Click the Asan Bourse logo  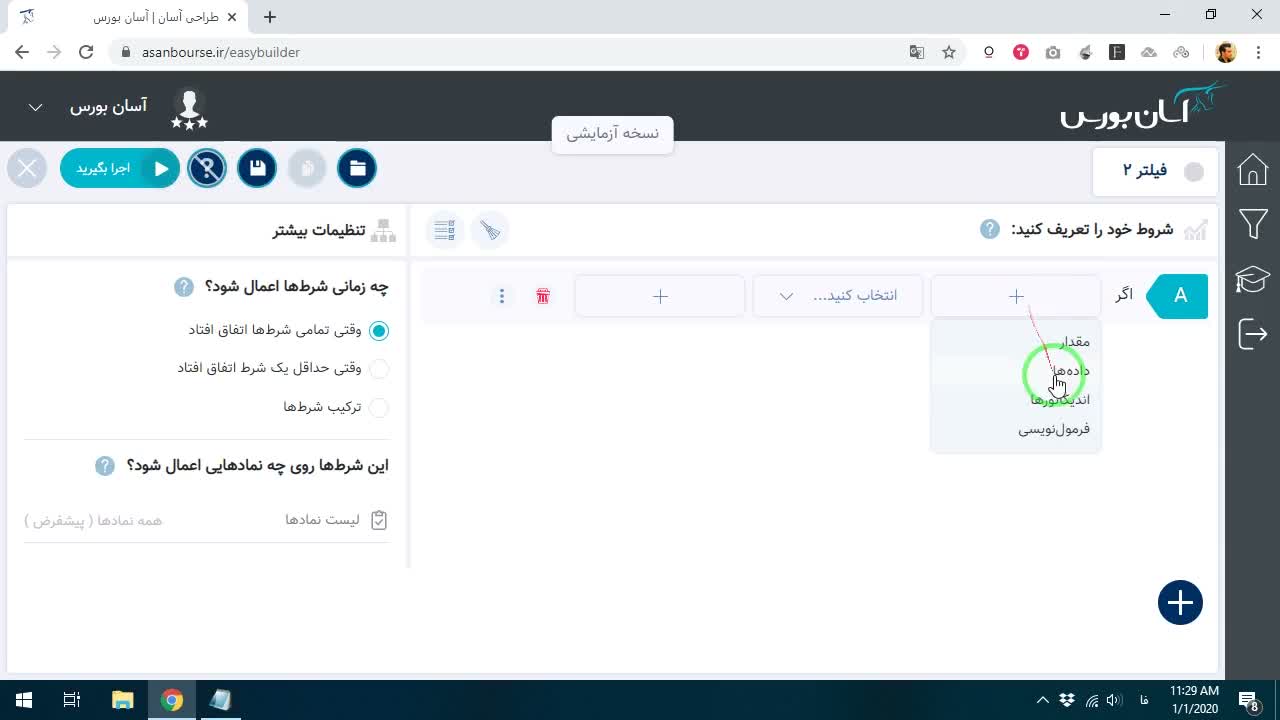tap(1143, 106)
